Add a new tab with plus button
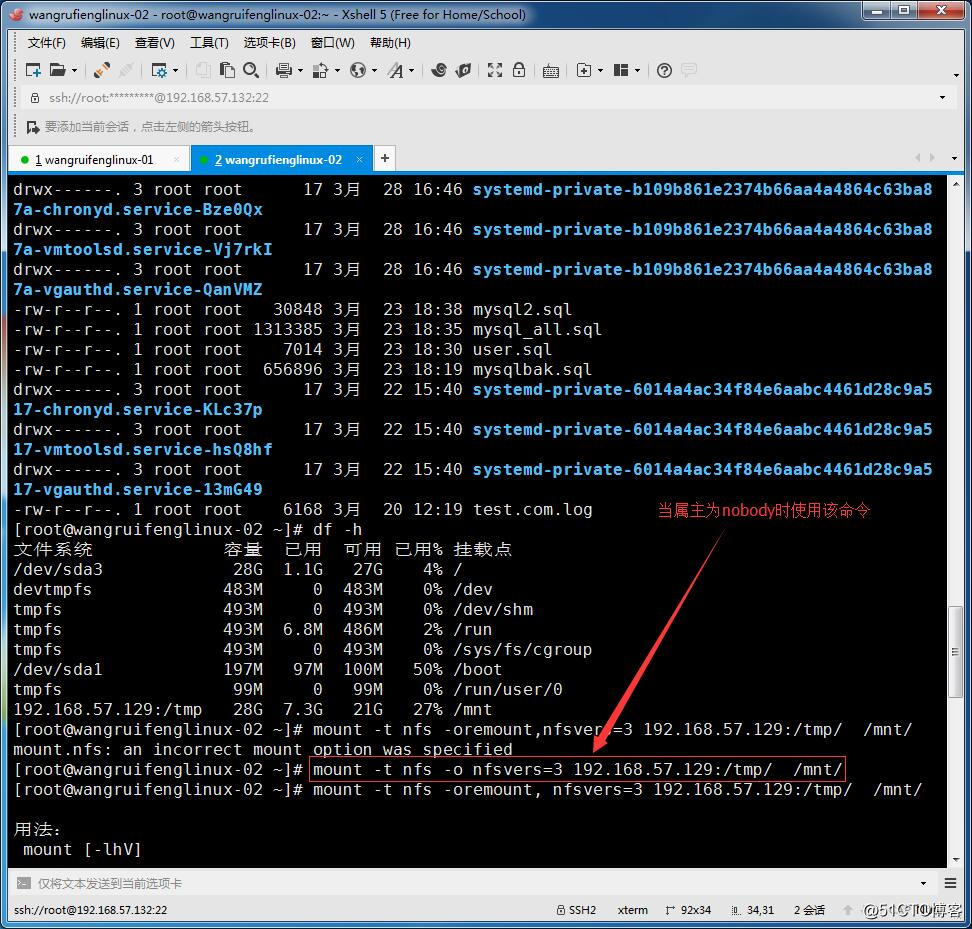972x929 pixels. pos(385,158)
